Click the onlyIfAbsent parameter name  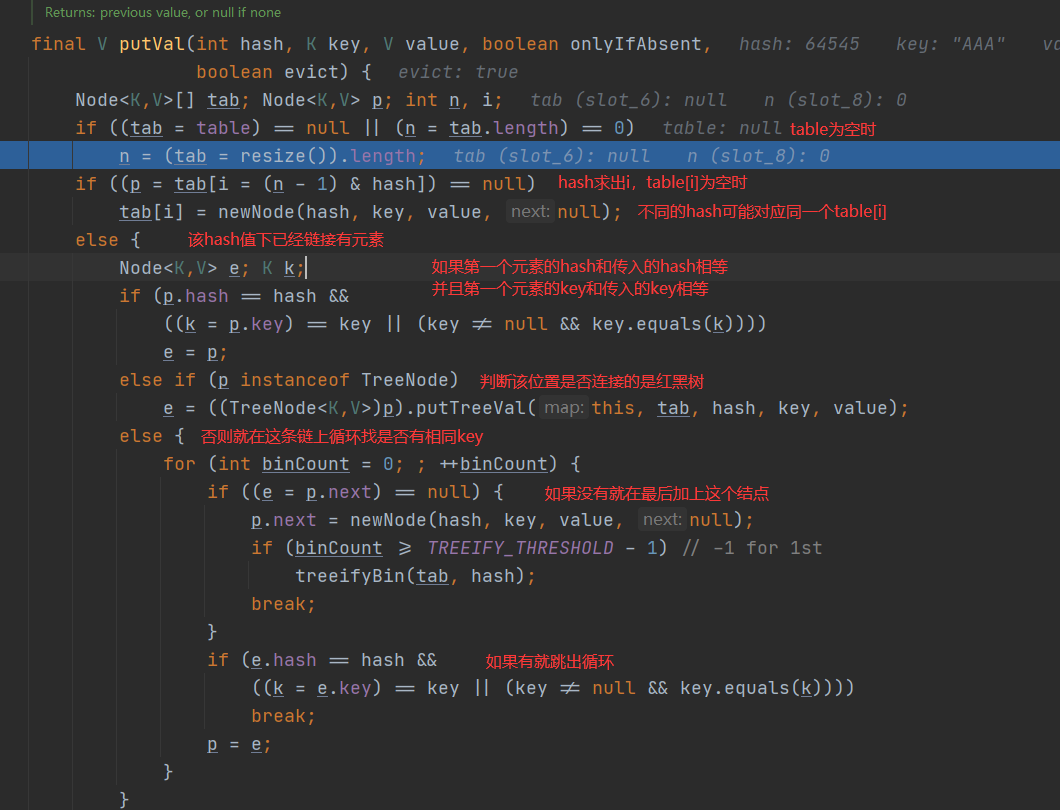coord(635,44)
